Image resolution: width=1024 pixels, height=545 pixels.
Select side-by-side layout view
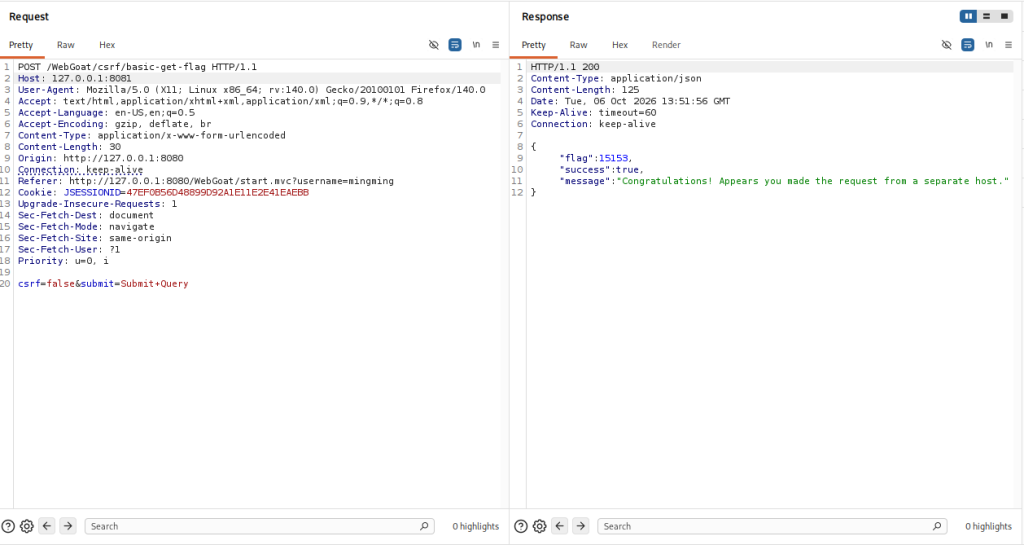[968, 16]
